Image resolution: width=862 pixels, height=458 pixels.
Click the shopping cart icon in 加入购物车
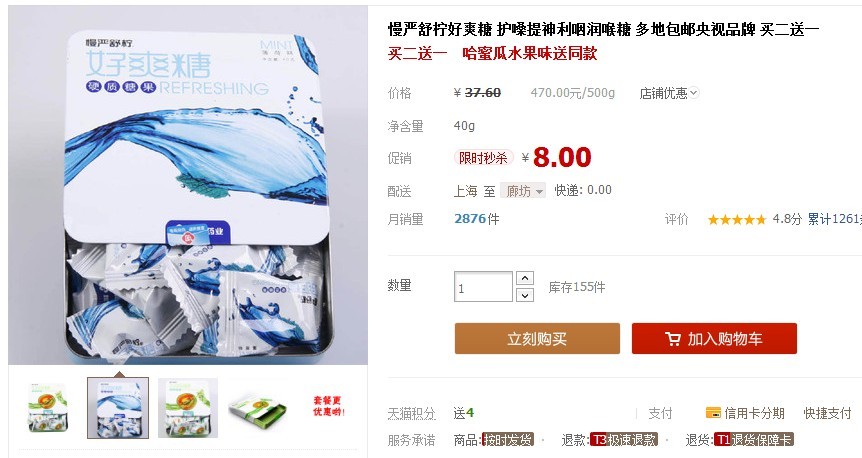tap(672, 339)
